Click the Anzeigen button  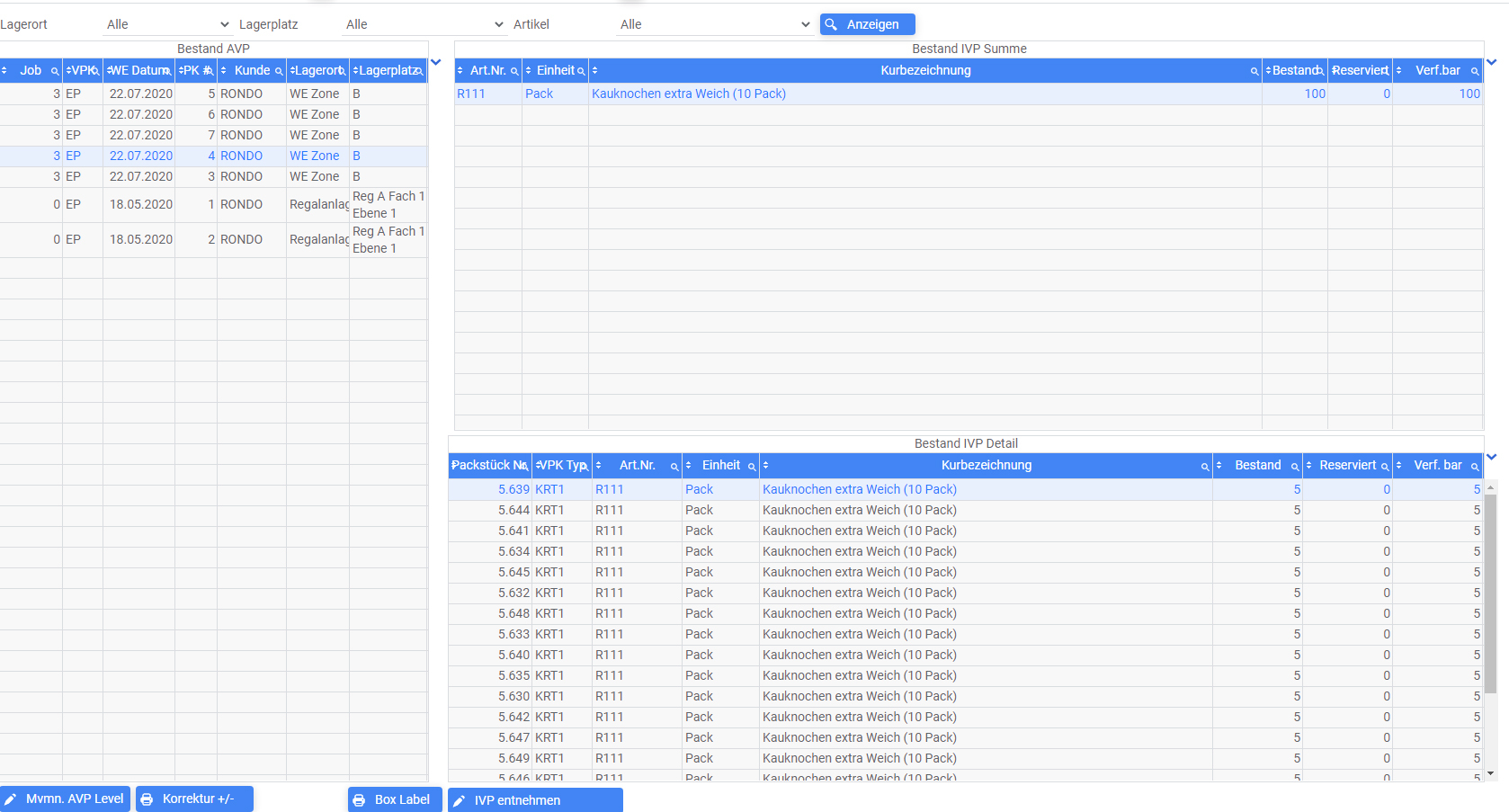867,24
